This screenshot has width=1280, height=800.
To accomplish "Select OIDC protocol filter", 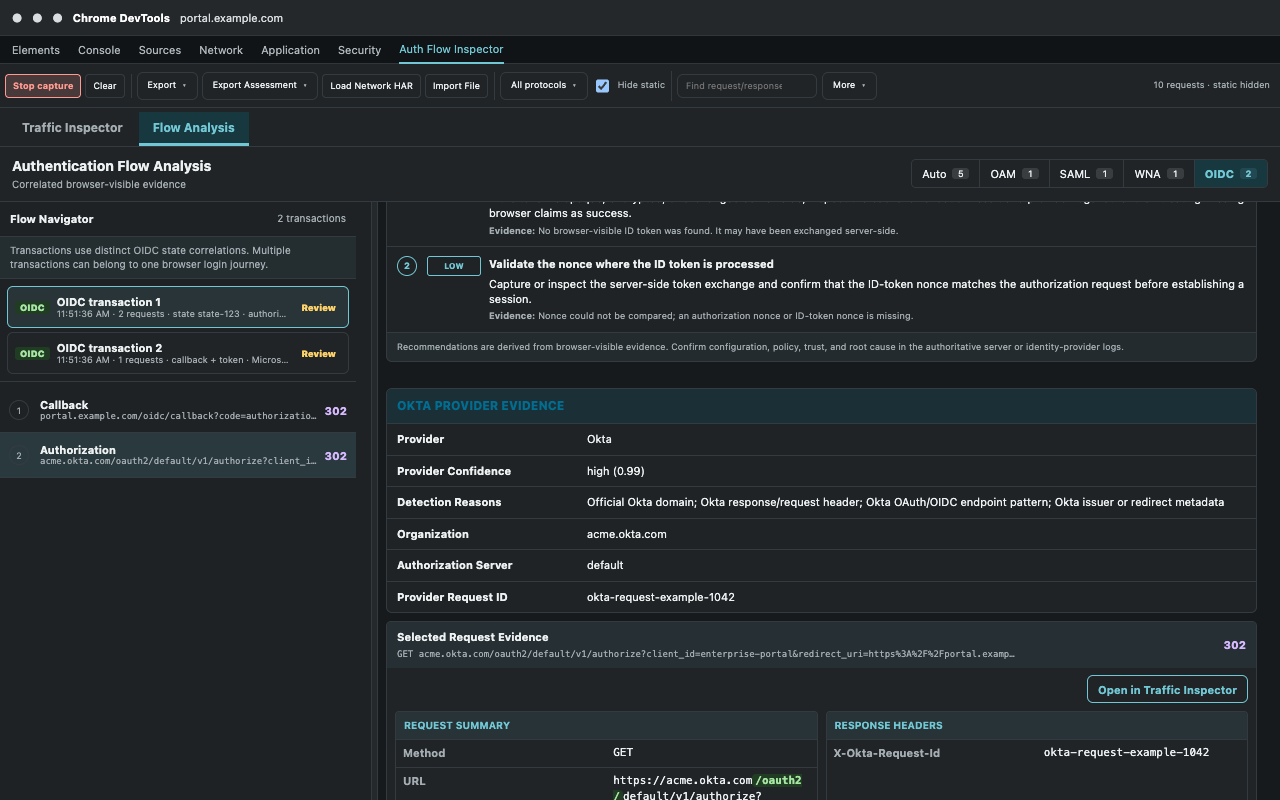I will tap(1230, 174).
